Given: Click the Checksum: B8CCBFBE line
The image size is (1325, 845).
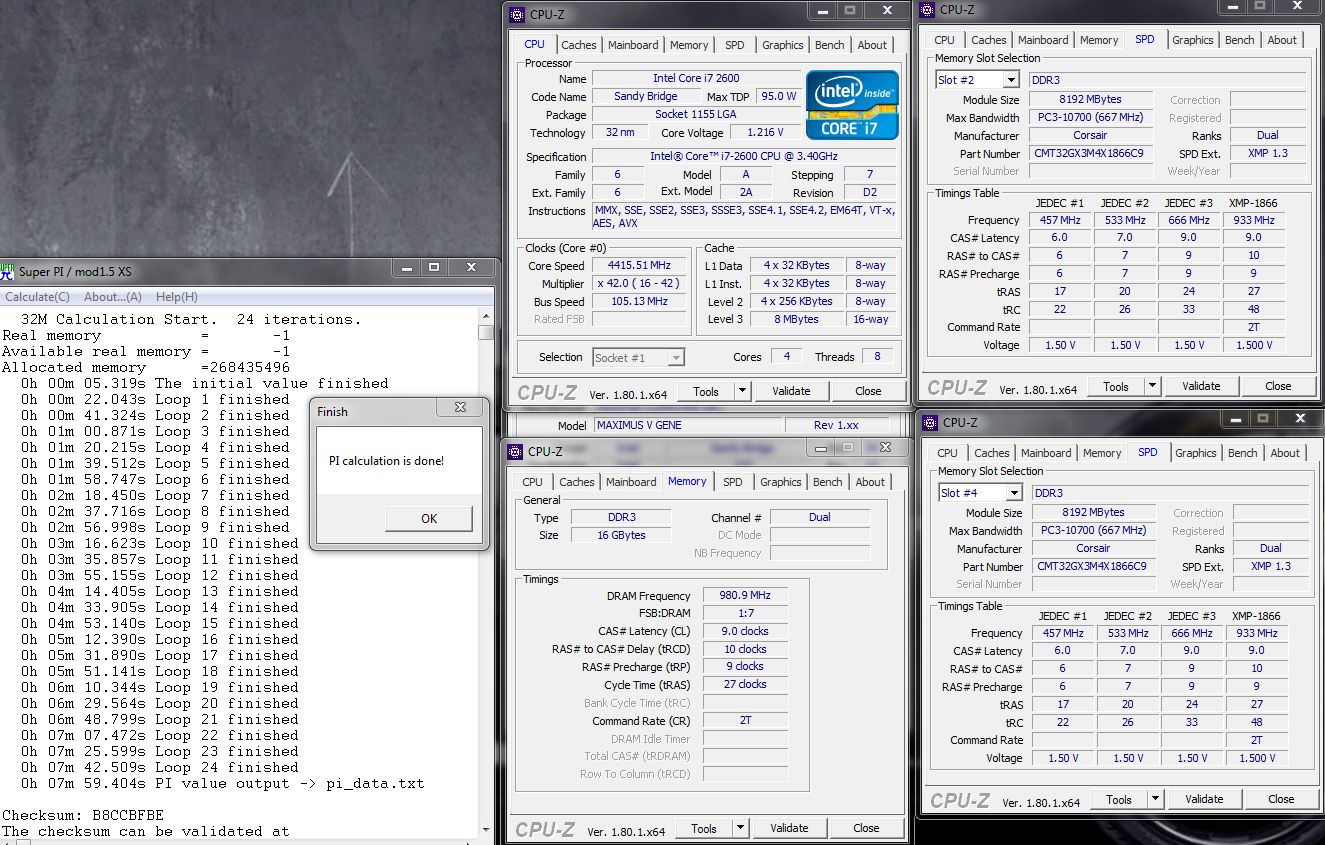Looking at the screenshot, I should click(83, 815).
